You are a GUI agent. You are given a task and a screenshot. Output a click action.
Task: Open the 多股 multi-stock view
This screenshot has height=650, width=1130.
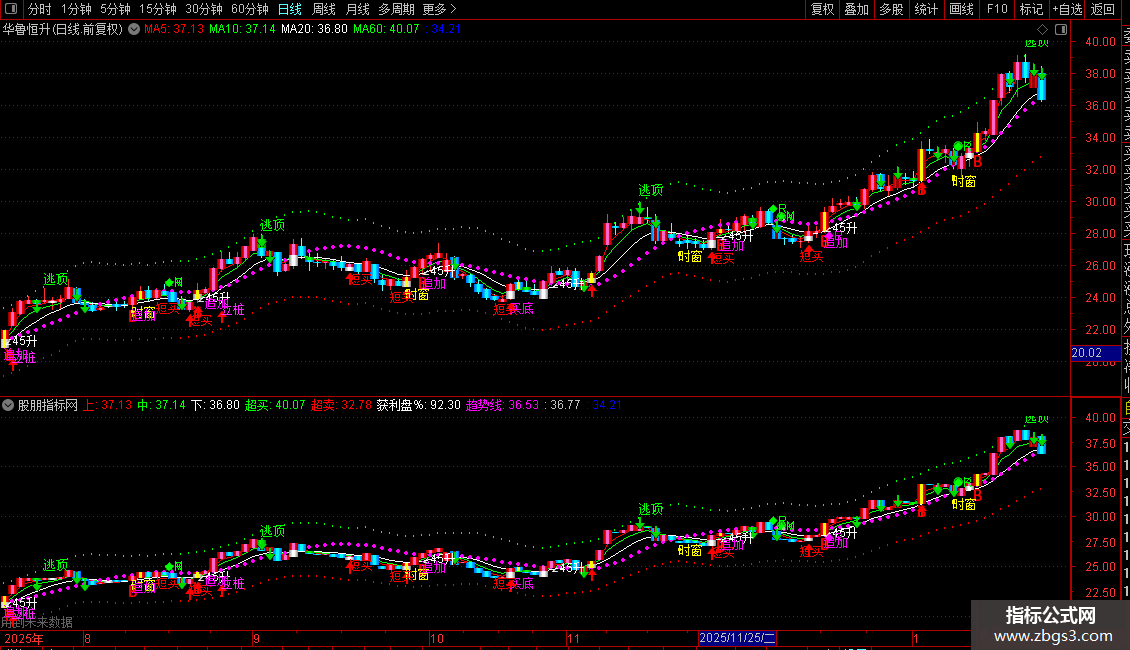pos(891,9)
